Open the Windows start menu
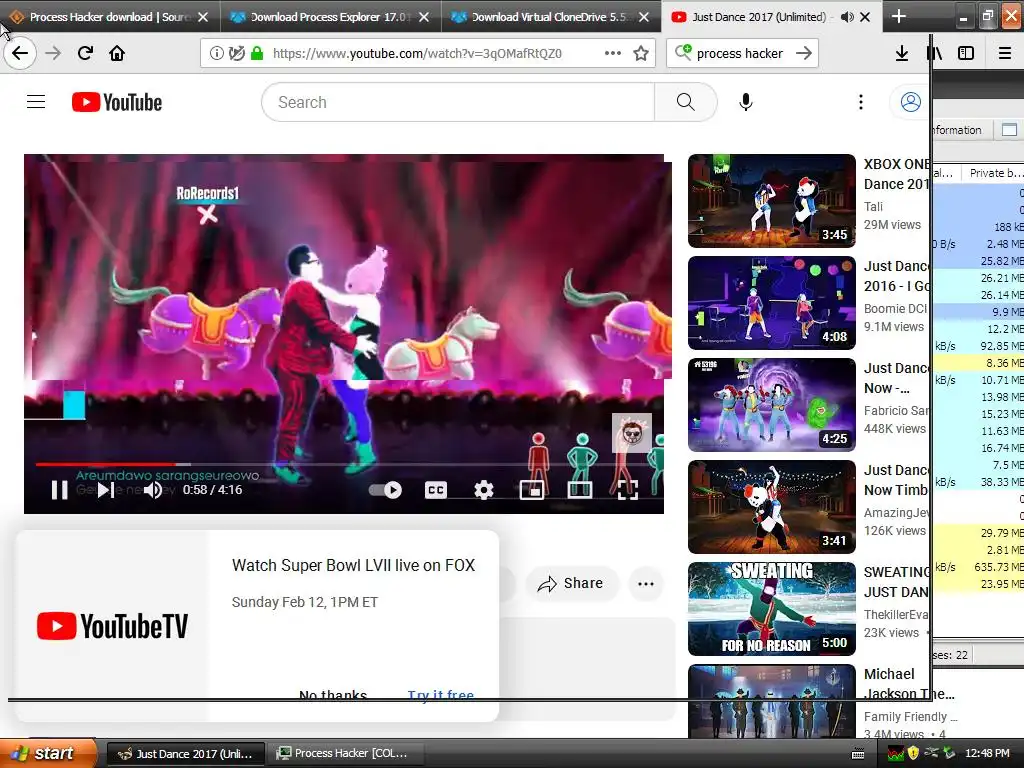This screenshot has width=1024, height=768. pyautogui.click(x=47, y=754)
